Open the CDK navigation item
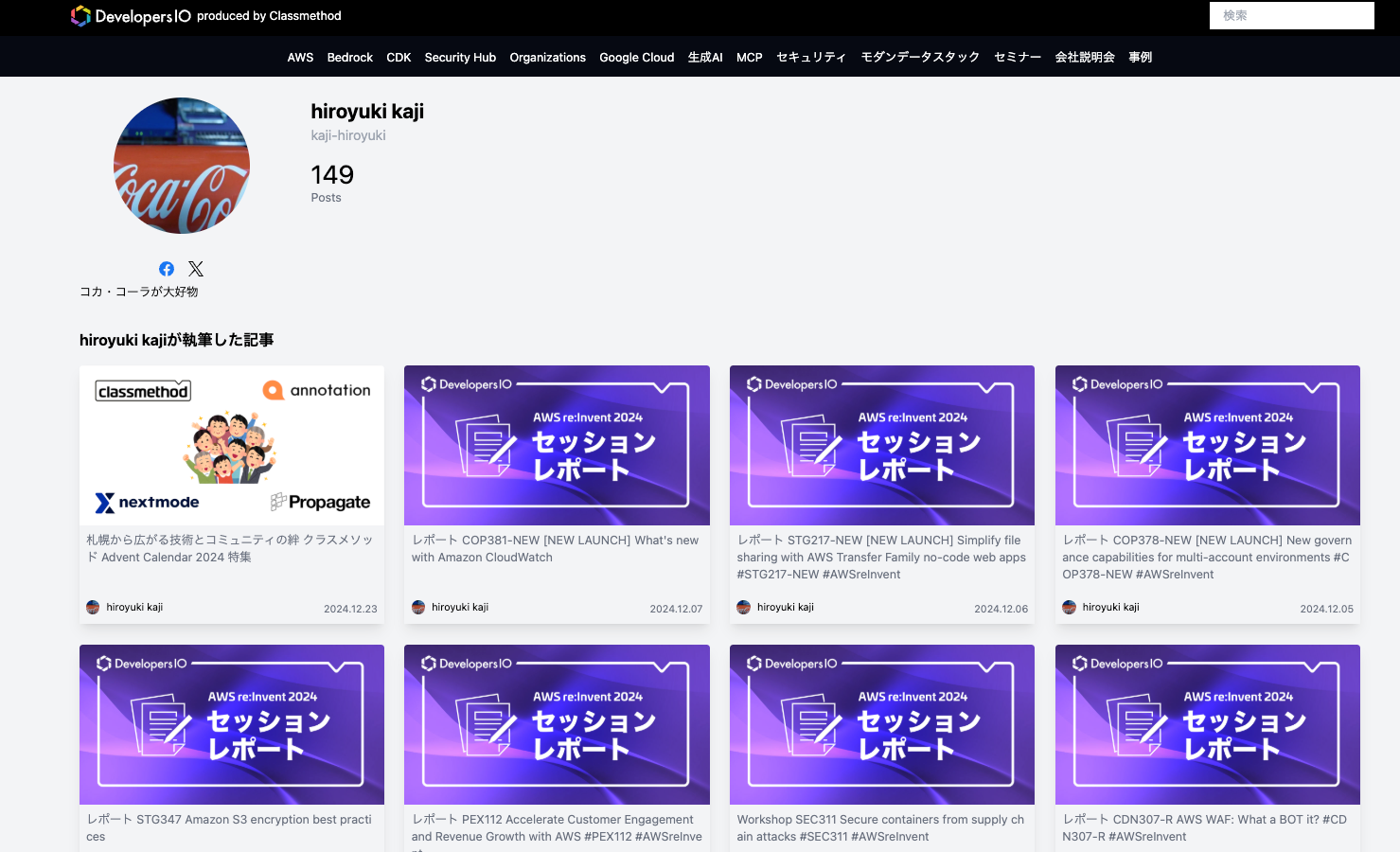The width and height of the screenshot is (1400, 852). click(x=399, y=58)
